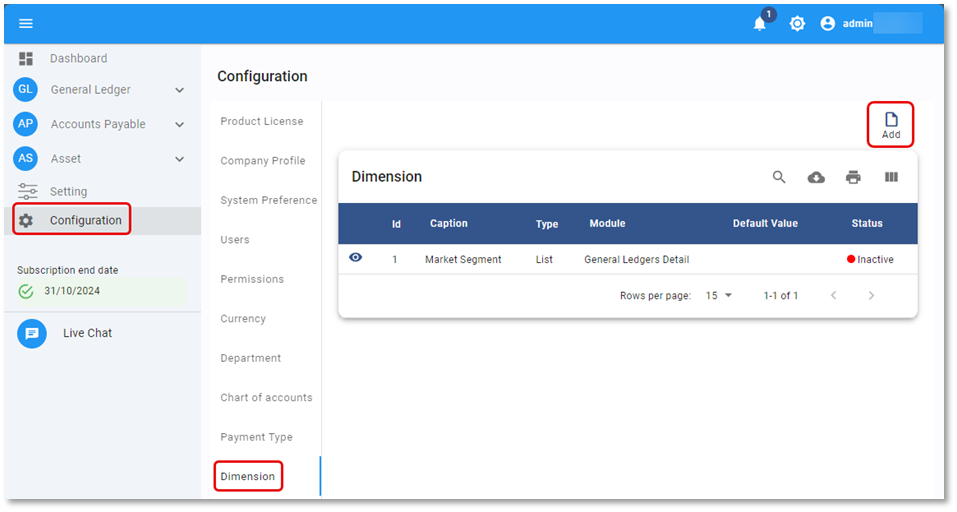This screenshot has height=512, width=957.
Task: Switch to the Product License tab
Action: pyautogui.click(x=262, y=121)
